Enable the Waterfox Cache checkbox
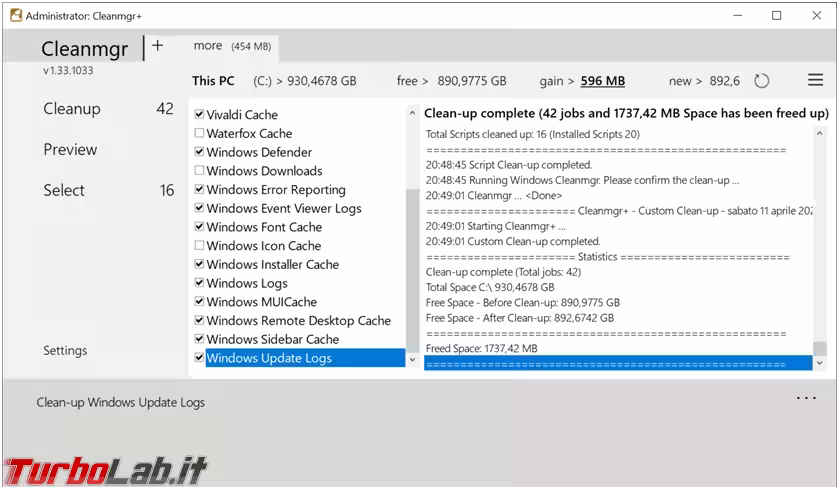This screenshot has height=488, width=840. coord(199,133)
